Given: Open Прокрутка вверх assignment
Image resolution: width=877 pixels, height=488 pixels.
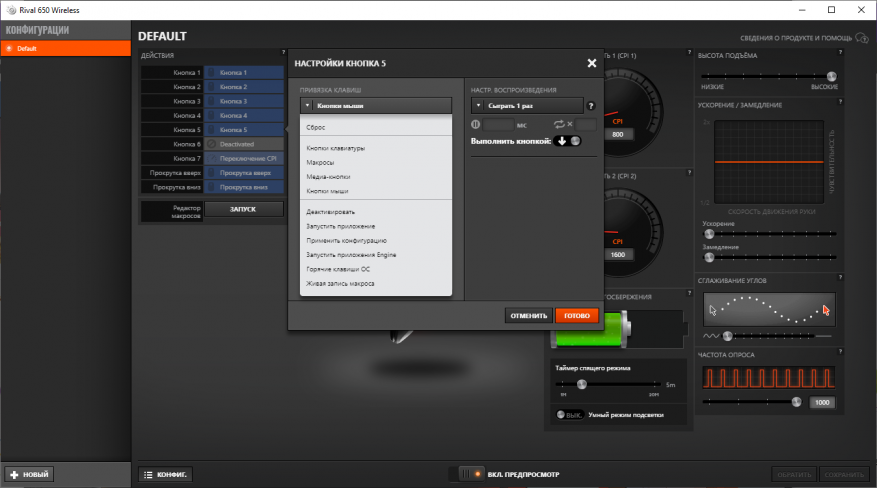Looking at the screenshot, I should tap(244, 173).
